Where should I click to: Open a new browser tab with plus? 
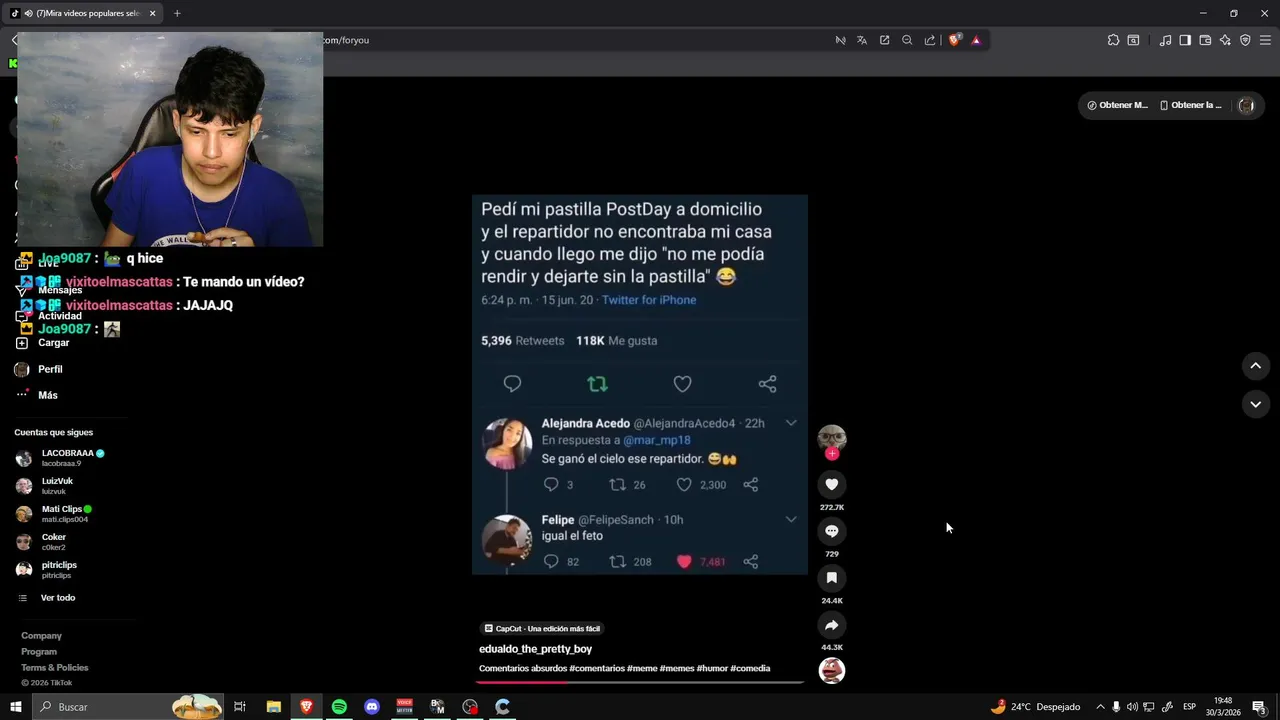[177, 13]
